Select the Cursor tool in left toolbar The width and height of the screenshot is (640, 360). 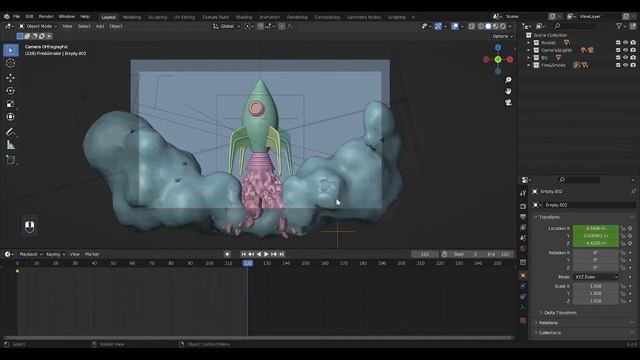click(x=11, y=63)
